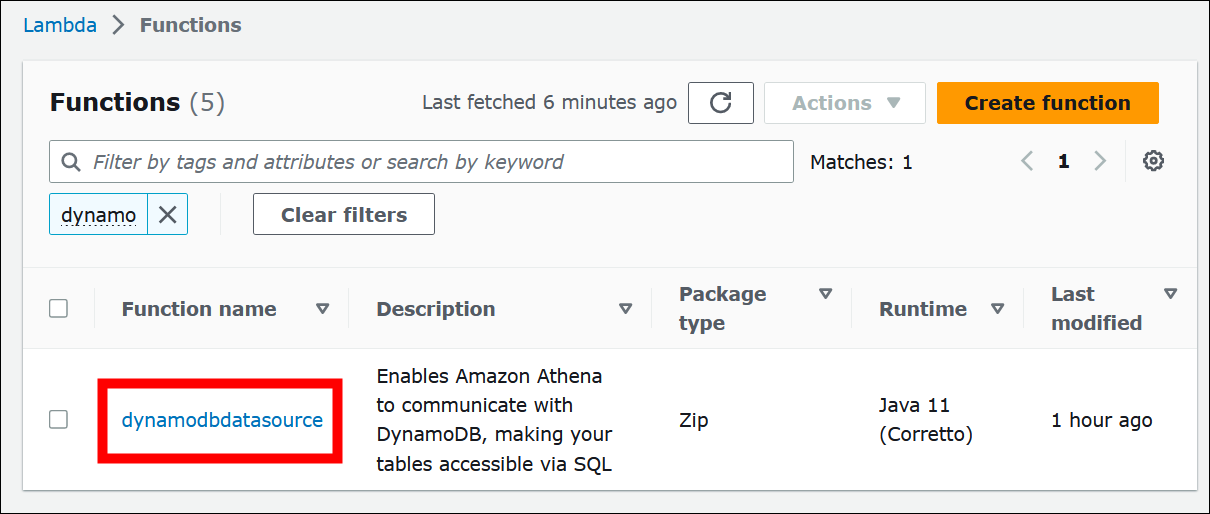Image resolution: width=1210 pixels, height=514 pixels.
Task: Sort by Runtime column arrow
Action: tap(997, 309)
